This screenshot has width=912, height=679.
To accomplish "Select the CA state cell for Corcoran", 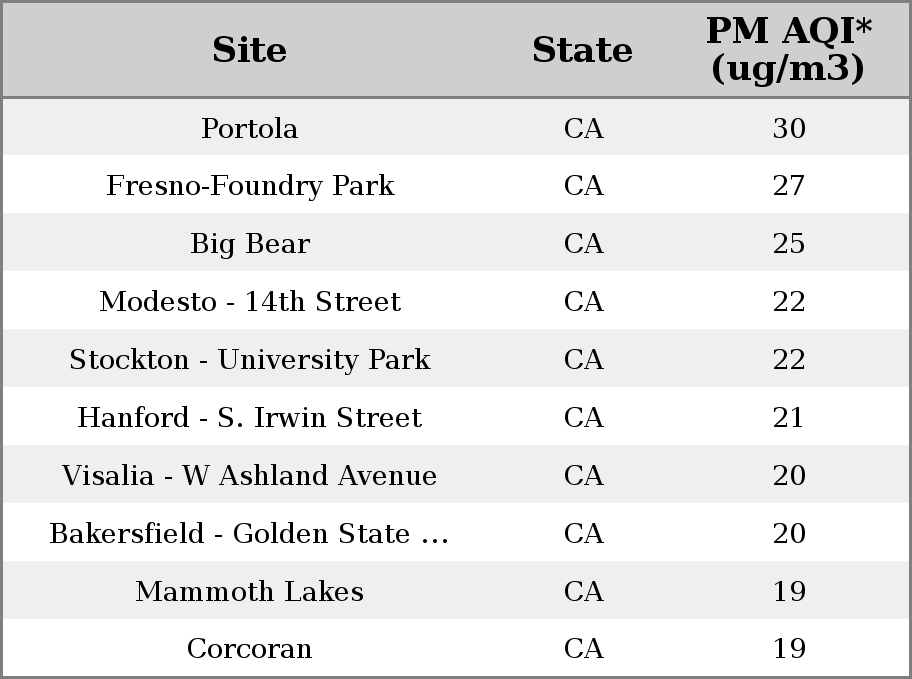I will [x=584, y=649].
